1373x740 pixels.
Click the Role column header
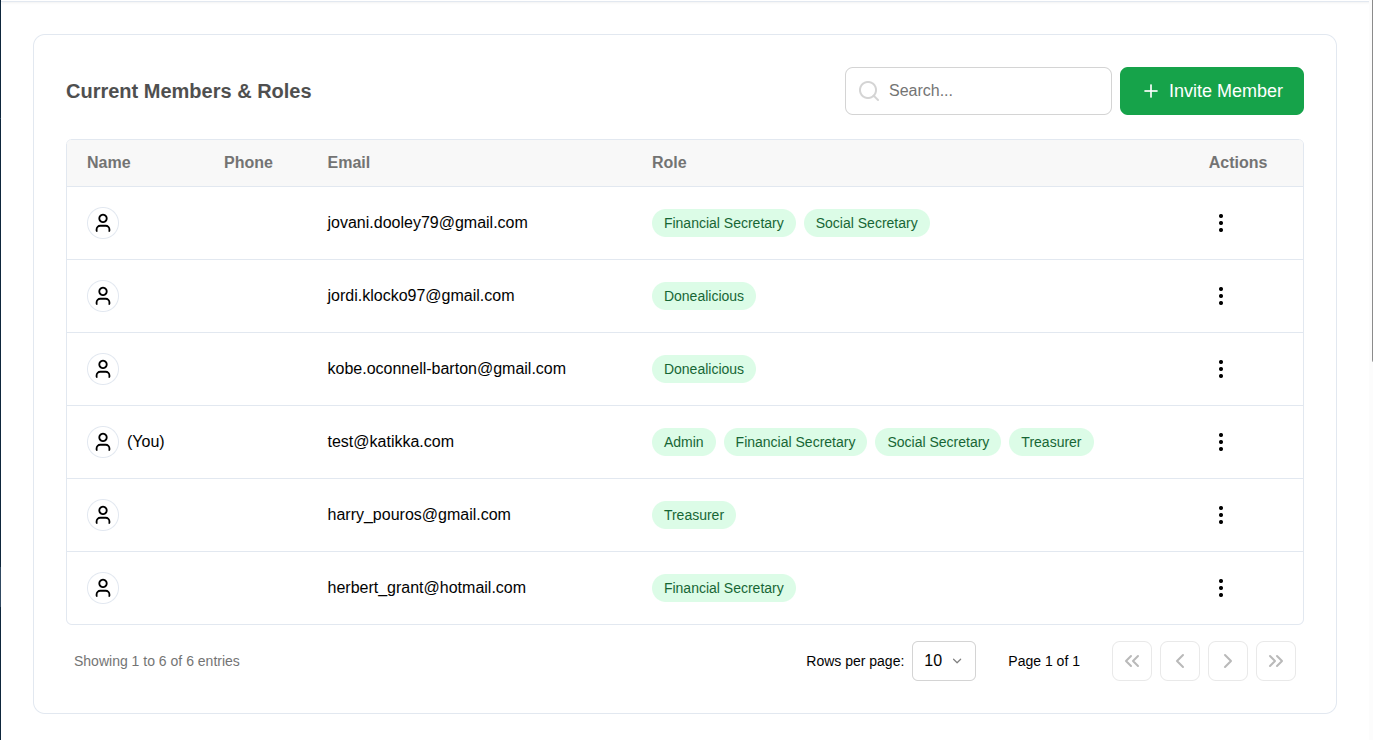coord(669,163)
